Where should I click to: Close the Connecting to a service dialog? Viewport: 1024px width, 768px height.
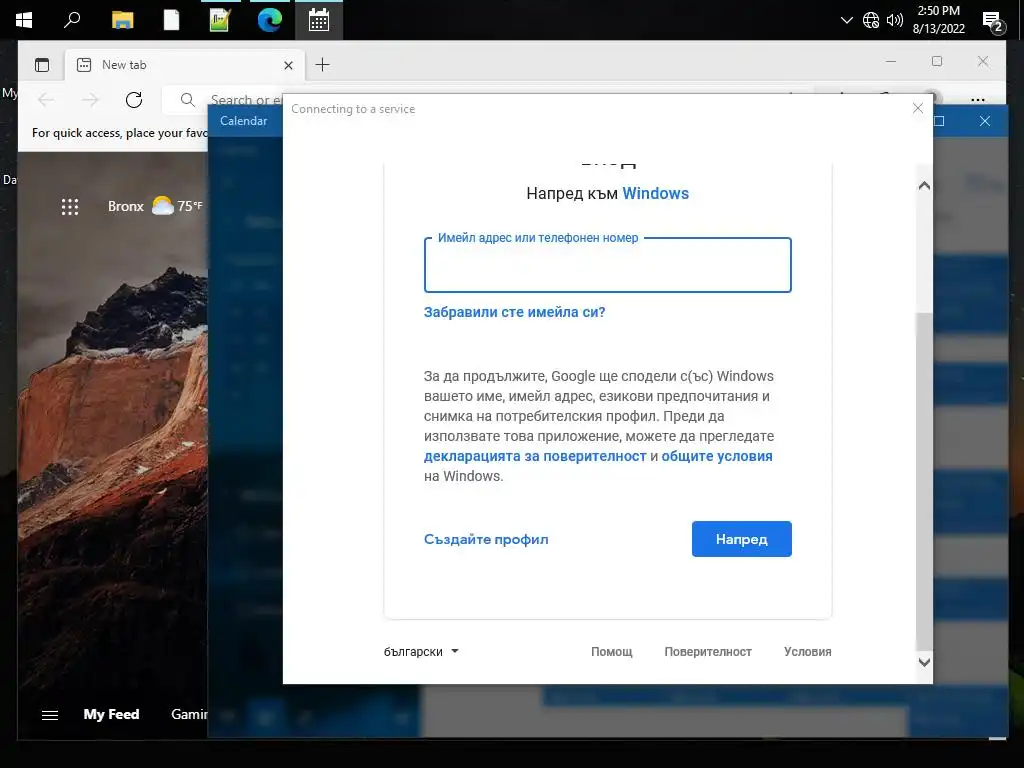pyautogui.click(x=918, y=108)
